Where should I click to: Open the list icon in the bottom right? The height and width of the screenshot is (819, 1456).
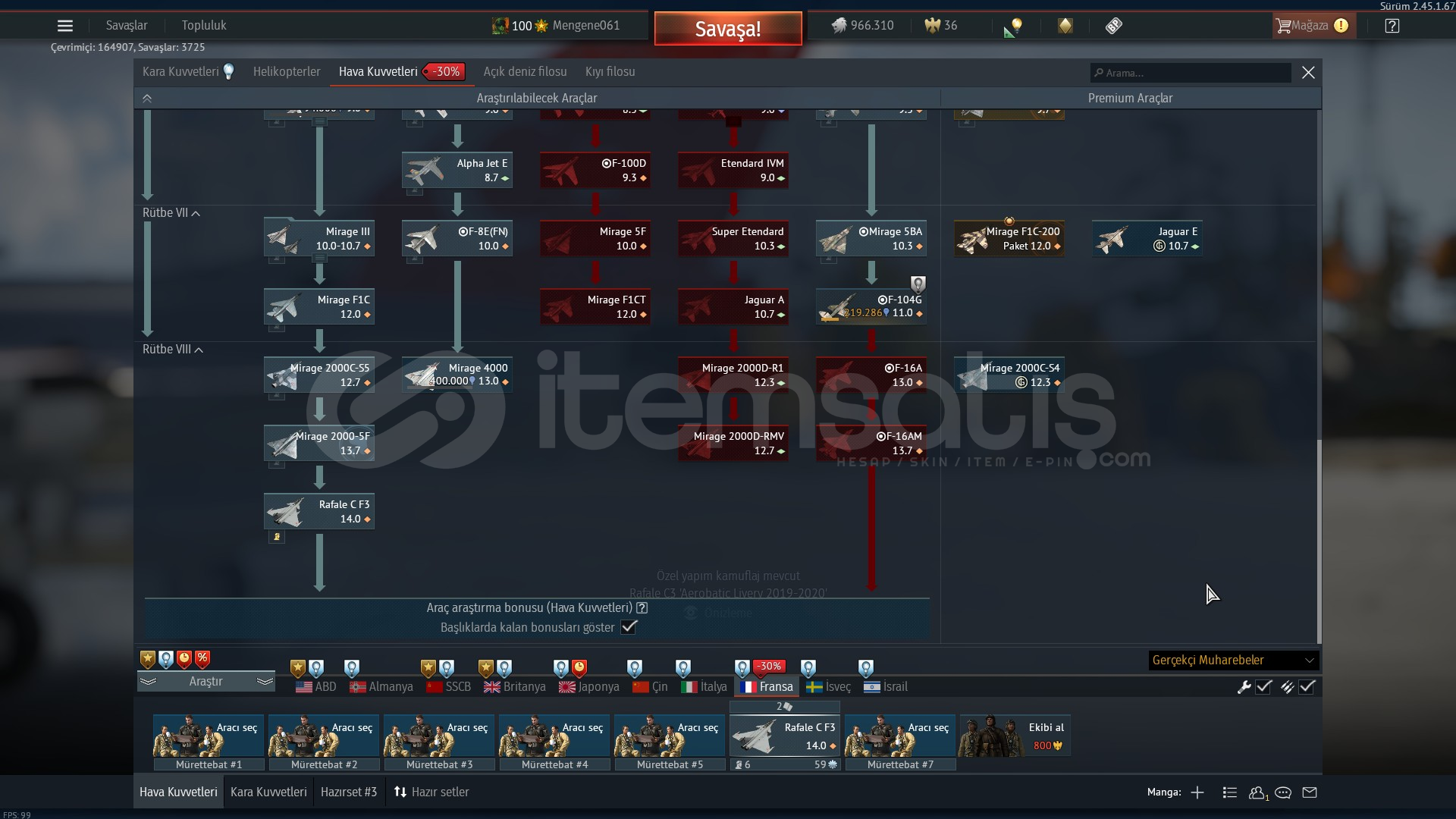click(1230, 792)
